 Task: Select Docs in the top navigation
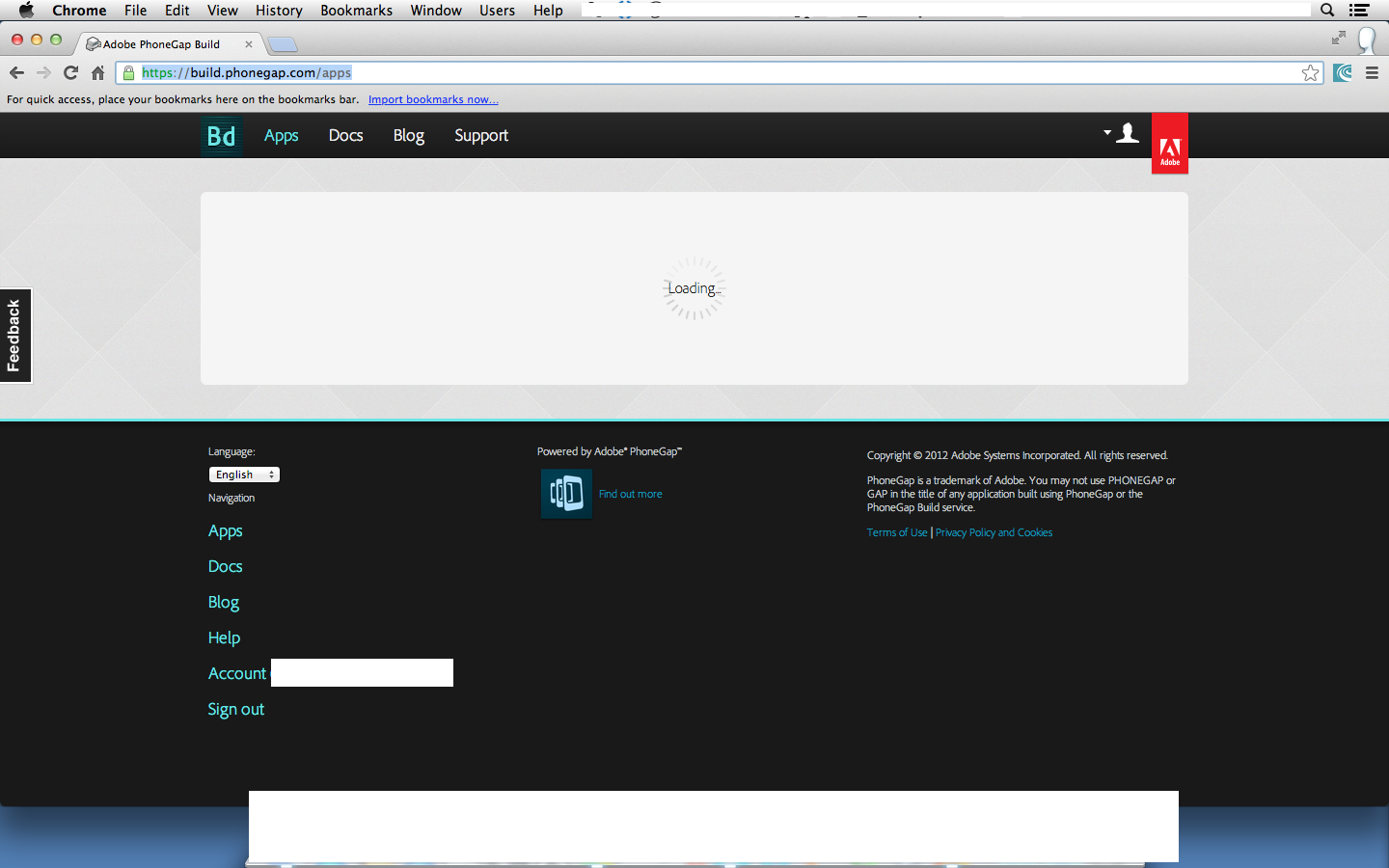pyautogui.click(x=345, y=136)
